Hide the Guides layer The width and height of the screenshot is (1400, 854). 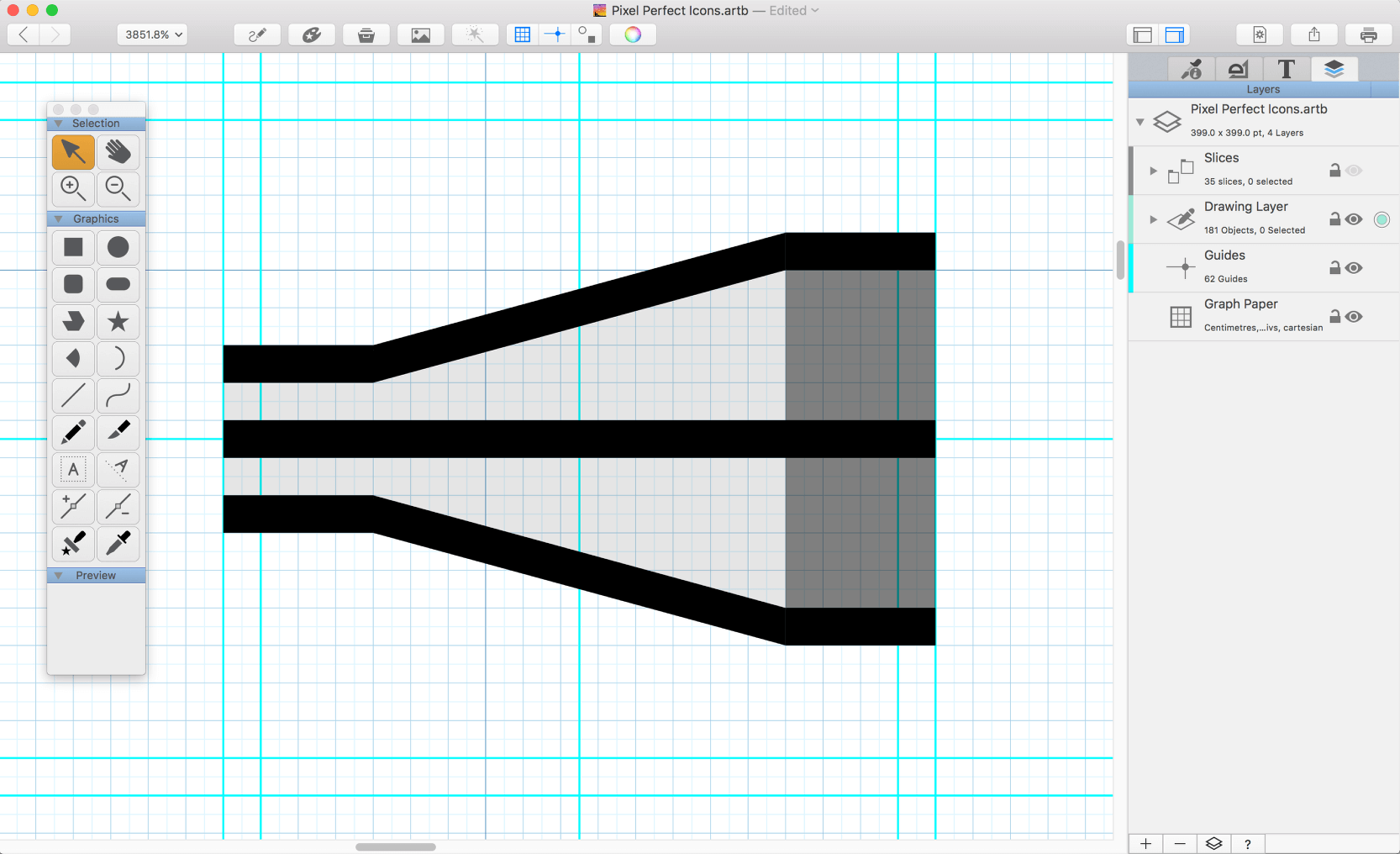(1353, 268)
